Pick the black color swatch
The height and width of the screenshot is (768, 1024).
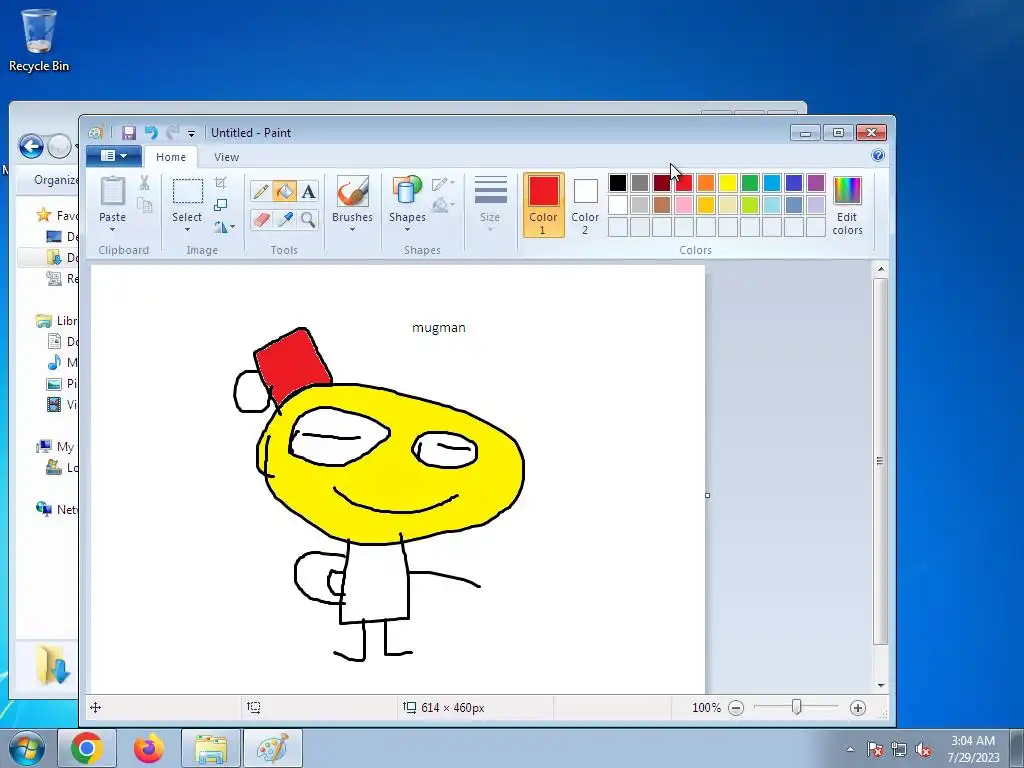coord(618,183)
